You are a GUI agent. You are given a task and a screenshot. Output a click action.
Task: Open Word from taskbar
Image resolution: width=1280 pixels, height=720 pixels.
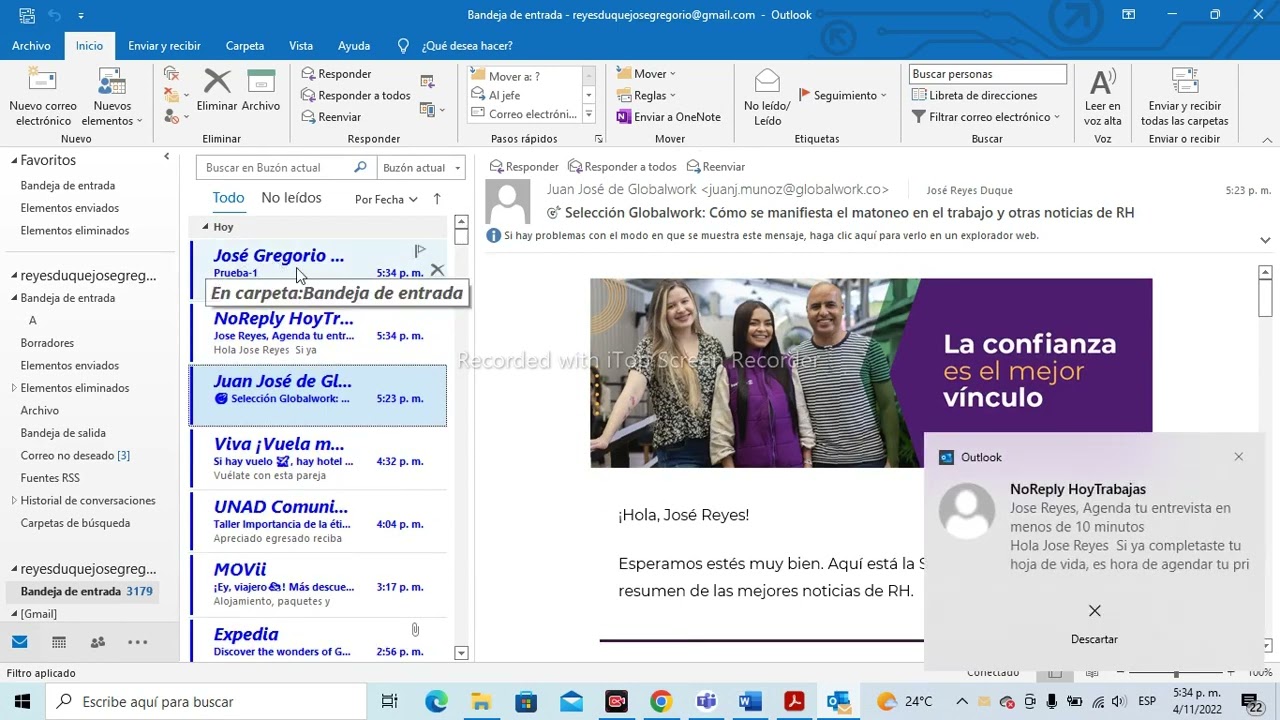[750, 702]
